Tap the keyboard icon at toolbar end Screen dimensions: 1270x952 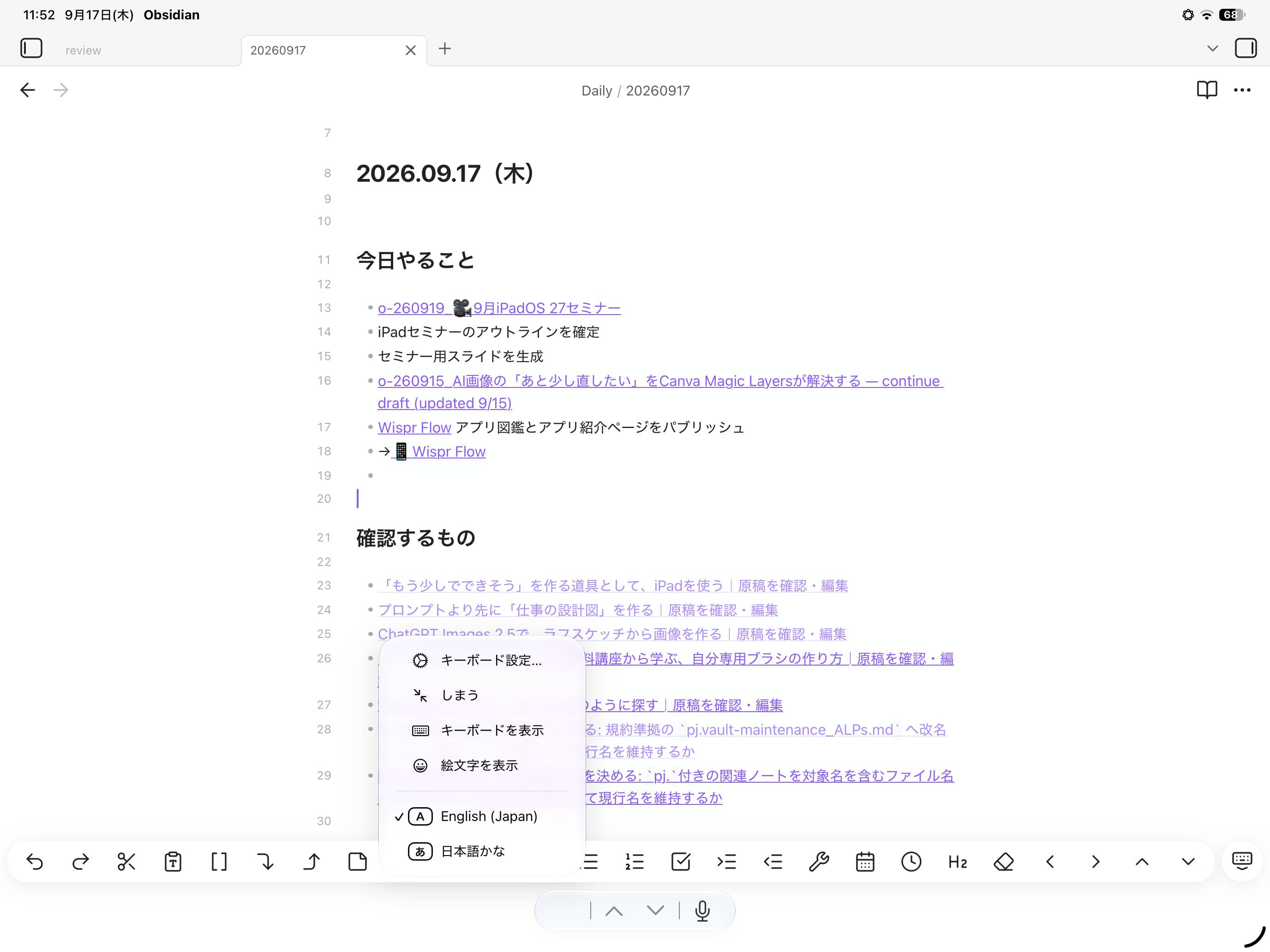(1242, 861)
